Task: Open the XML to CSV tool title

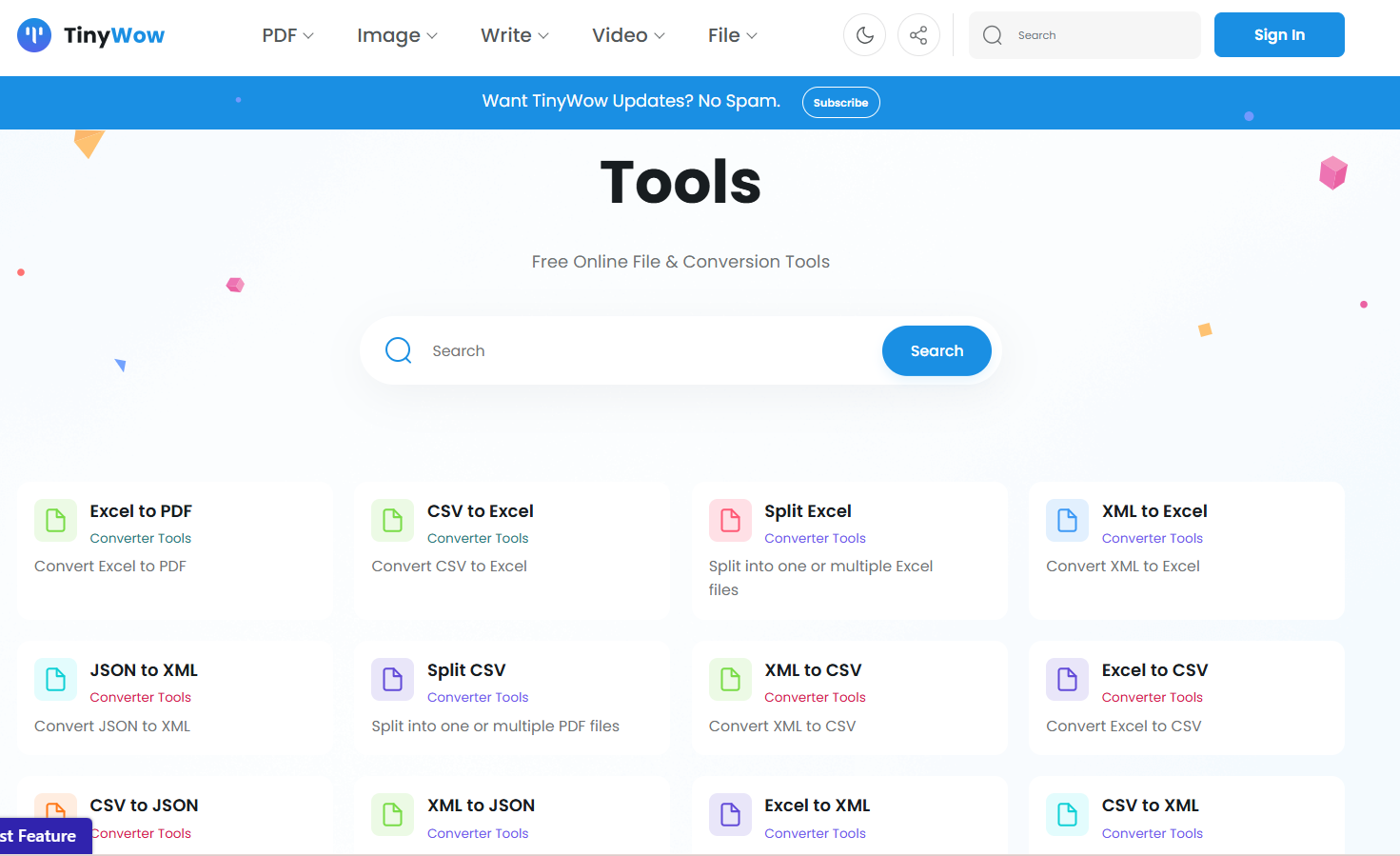Action: tap(813, 670)
